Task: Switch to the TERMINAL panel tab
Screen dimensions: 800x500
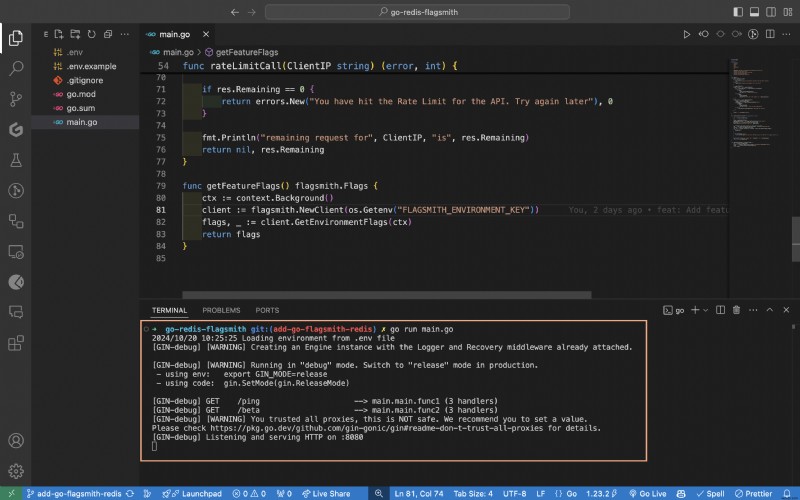Action: click(169, 310)
